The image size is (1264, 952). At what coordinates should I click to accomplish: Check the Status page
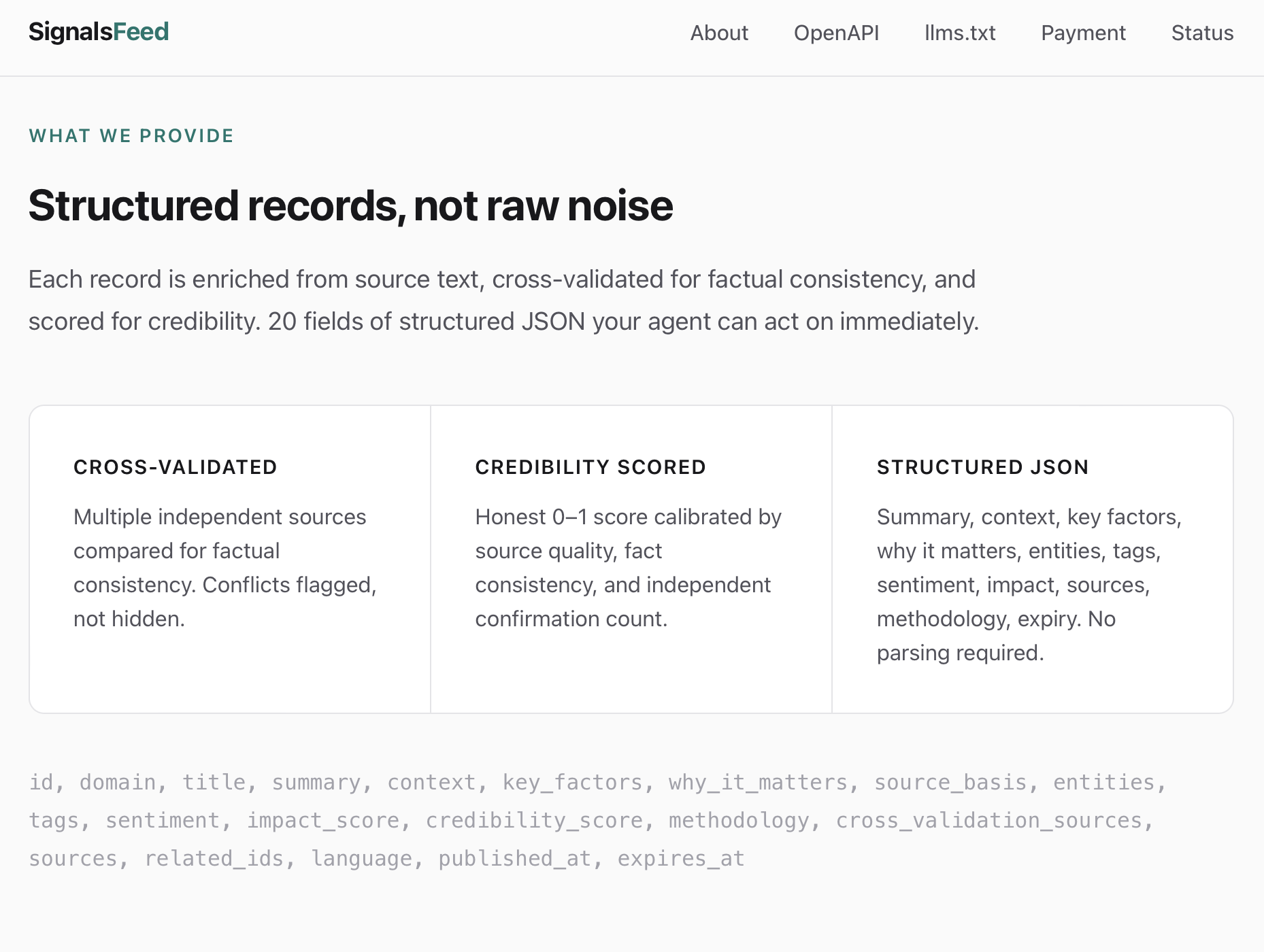[x=1201, y=33]
